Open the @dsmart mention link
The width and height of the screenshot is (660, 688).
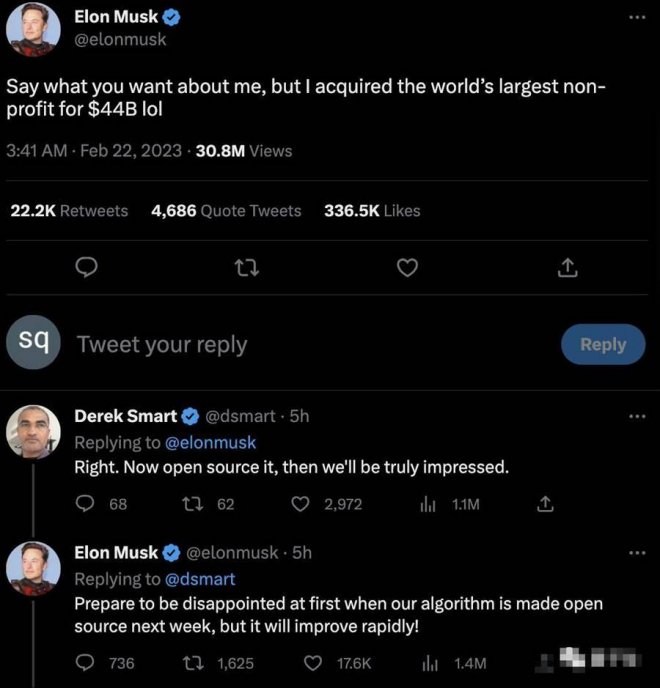pyautogui.click(x=199, y=578)
